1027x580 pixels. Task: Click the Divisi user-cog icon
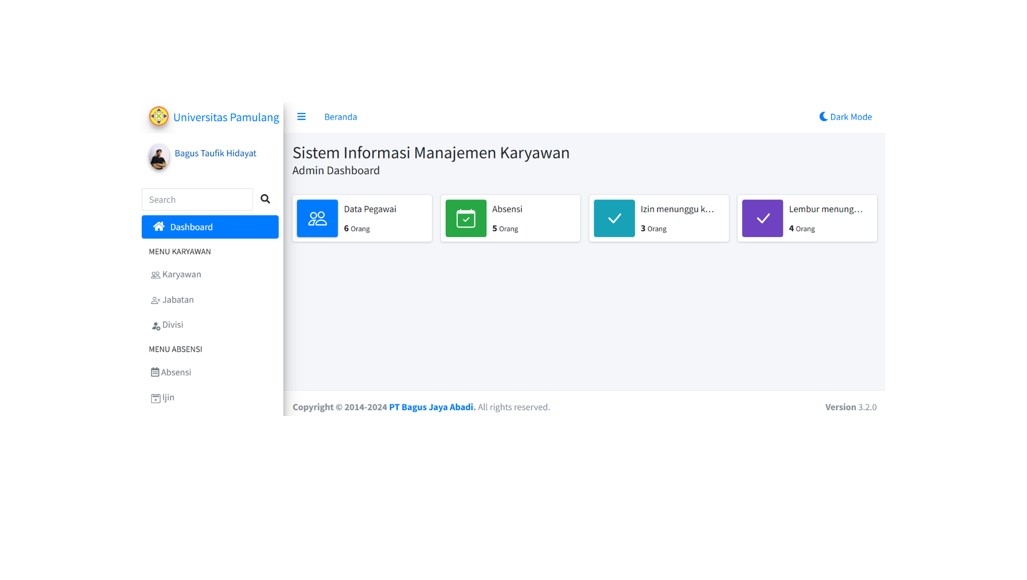(156, 325)
